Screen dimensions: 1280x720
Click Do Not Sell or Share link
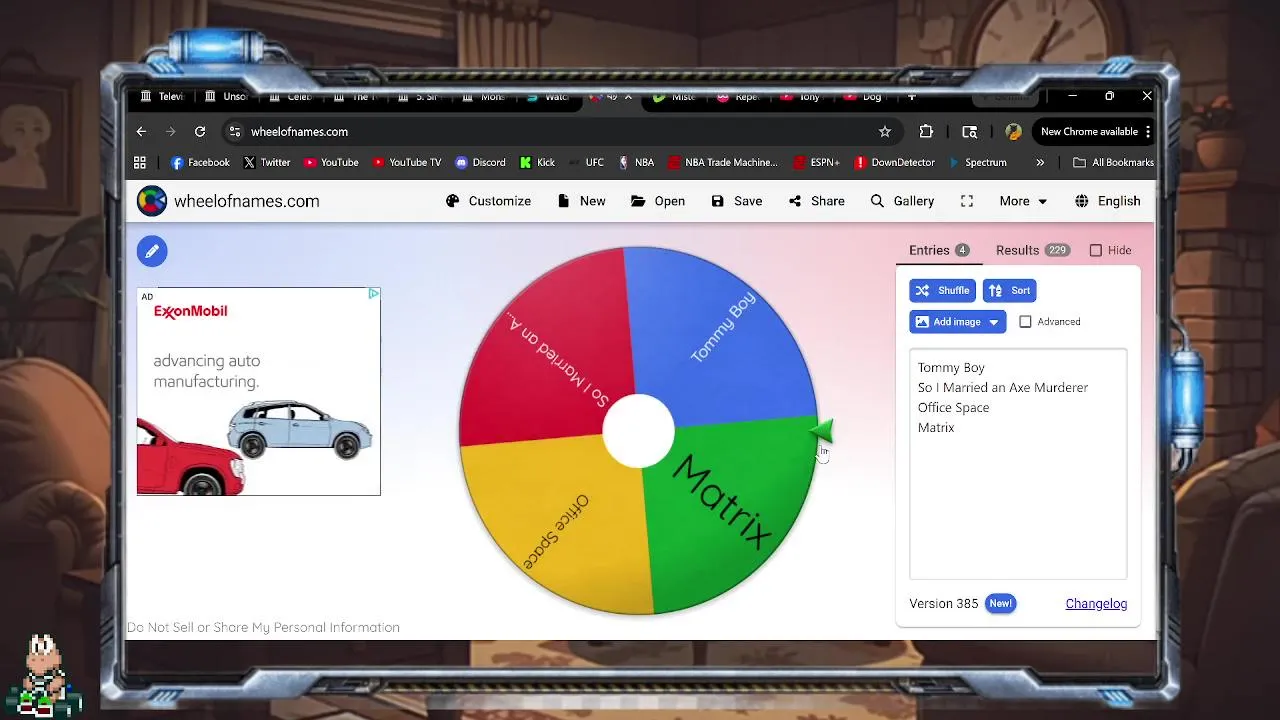tap(263, 628)
